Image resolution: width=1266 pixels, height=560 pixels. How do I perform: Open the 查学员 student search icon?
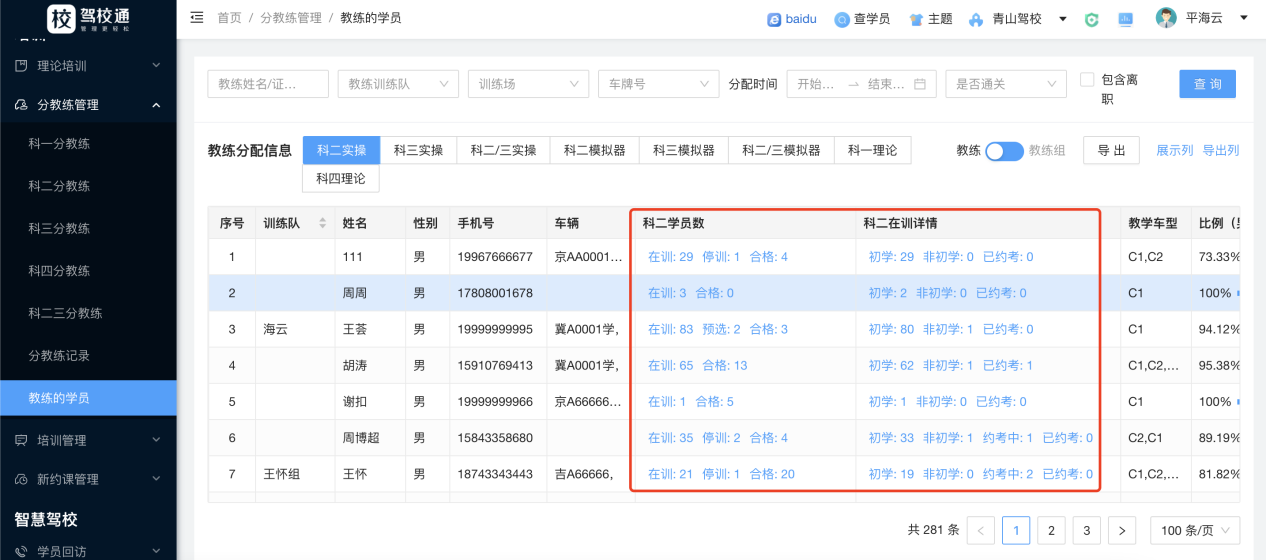coord(842,19)
